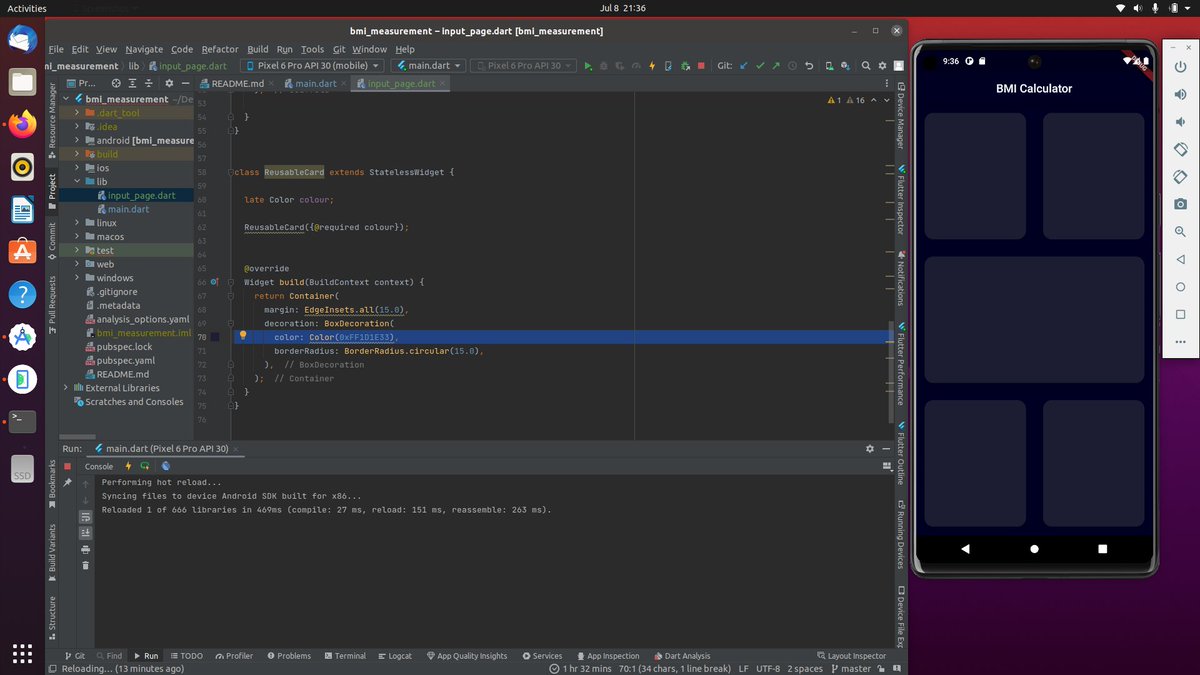Commit changes using the Git check icon

pos(760,66)
